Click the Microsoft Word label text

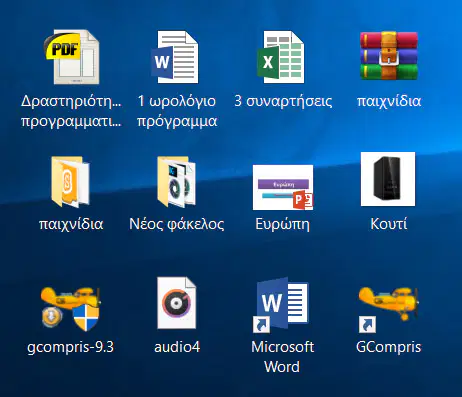(282, 357)
